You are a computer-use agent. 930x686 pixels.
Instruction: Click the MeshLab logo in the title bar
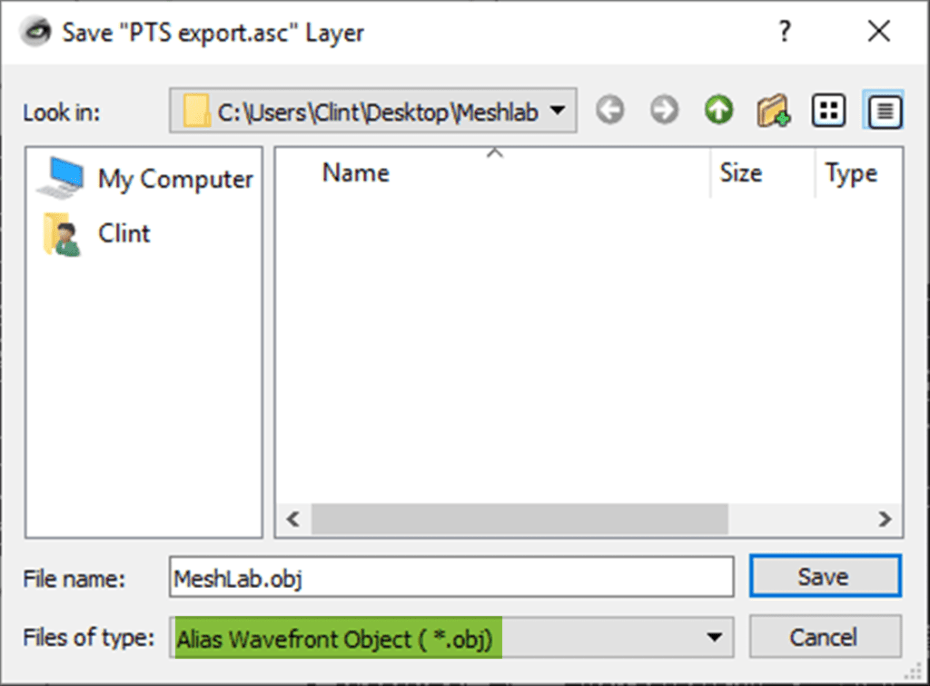(x=37, y=31)
